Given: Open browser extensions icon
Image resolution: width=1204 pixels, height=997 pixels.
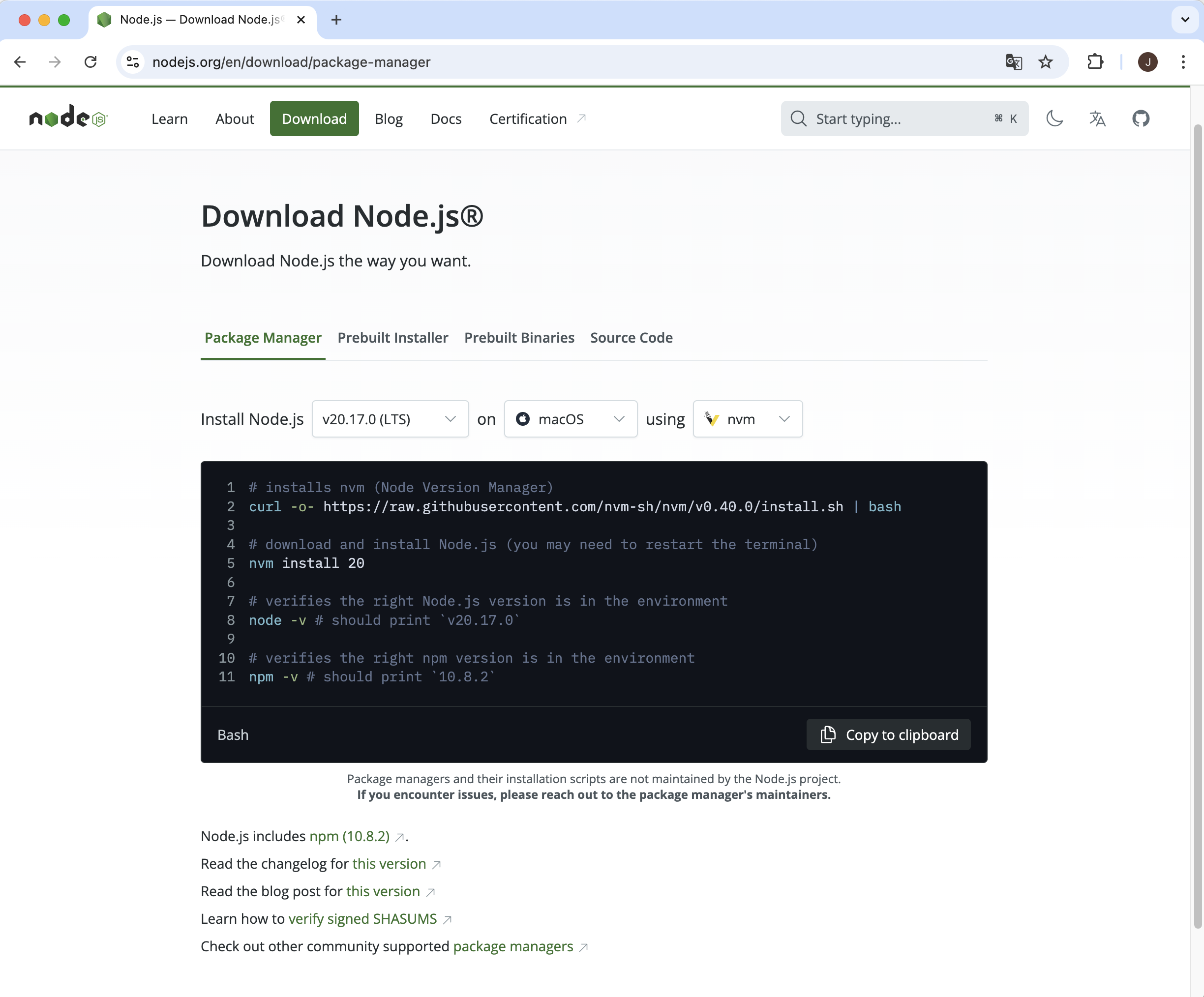Looking at the screenshot, I should [1095, 62].
